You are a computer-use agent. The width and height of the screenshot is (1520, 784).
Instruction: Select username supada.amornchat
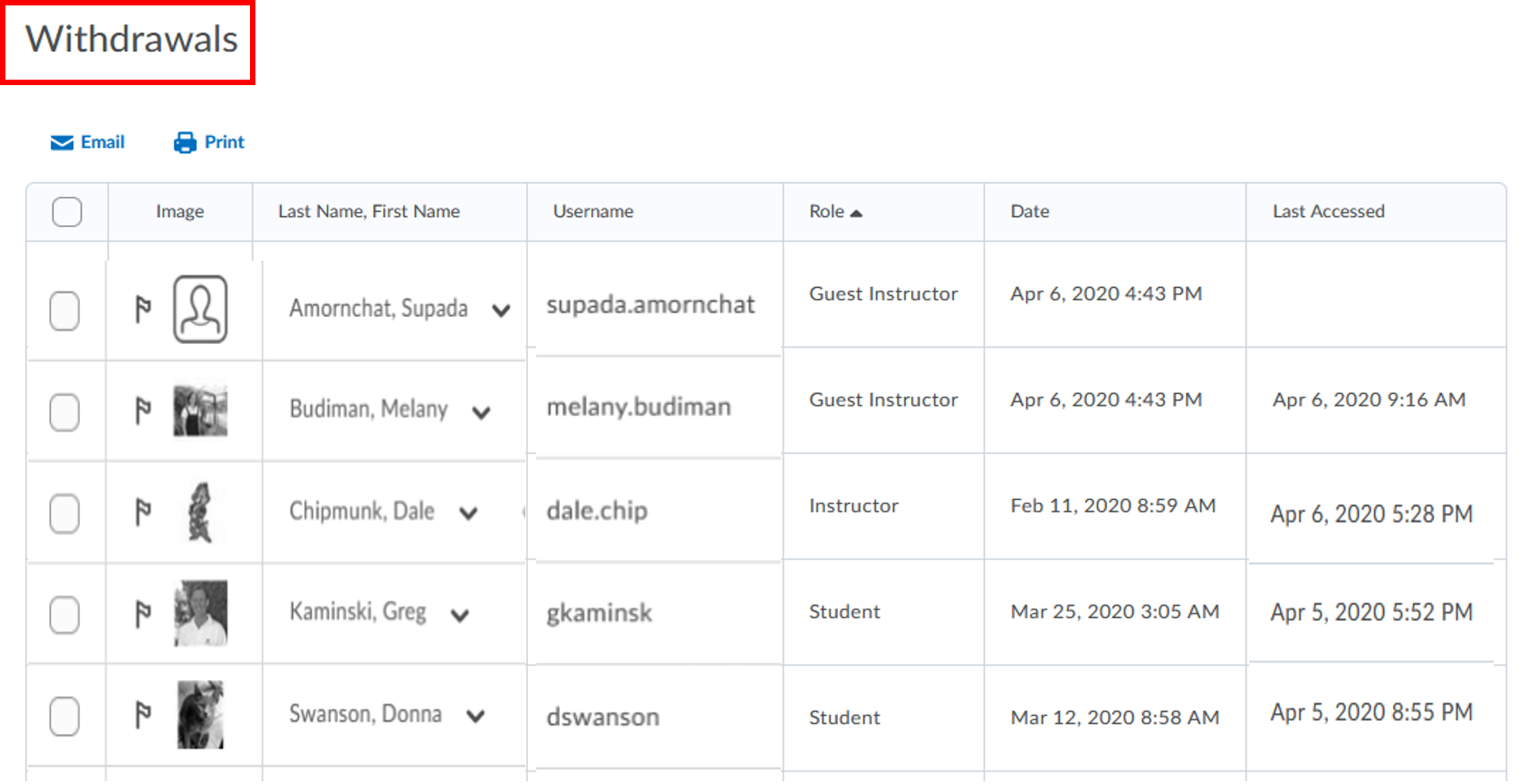(650, 305)
